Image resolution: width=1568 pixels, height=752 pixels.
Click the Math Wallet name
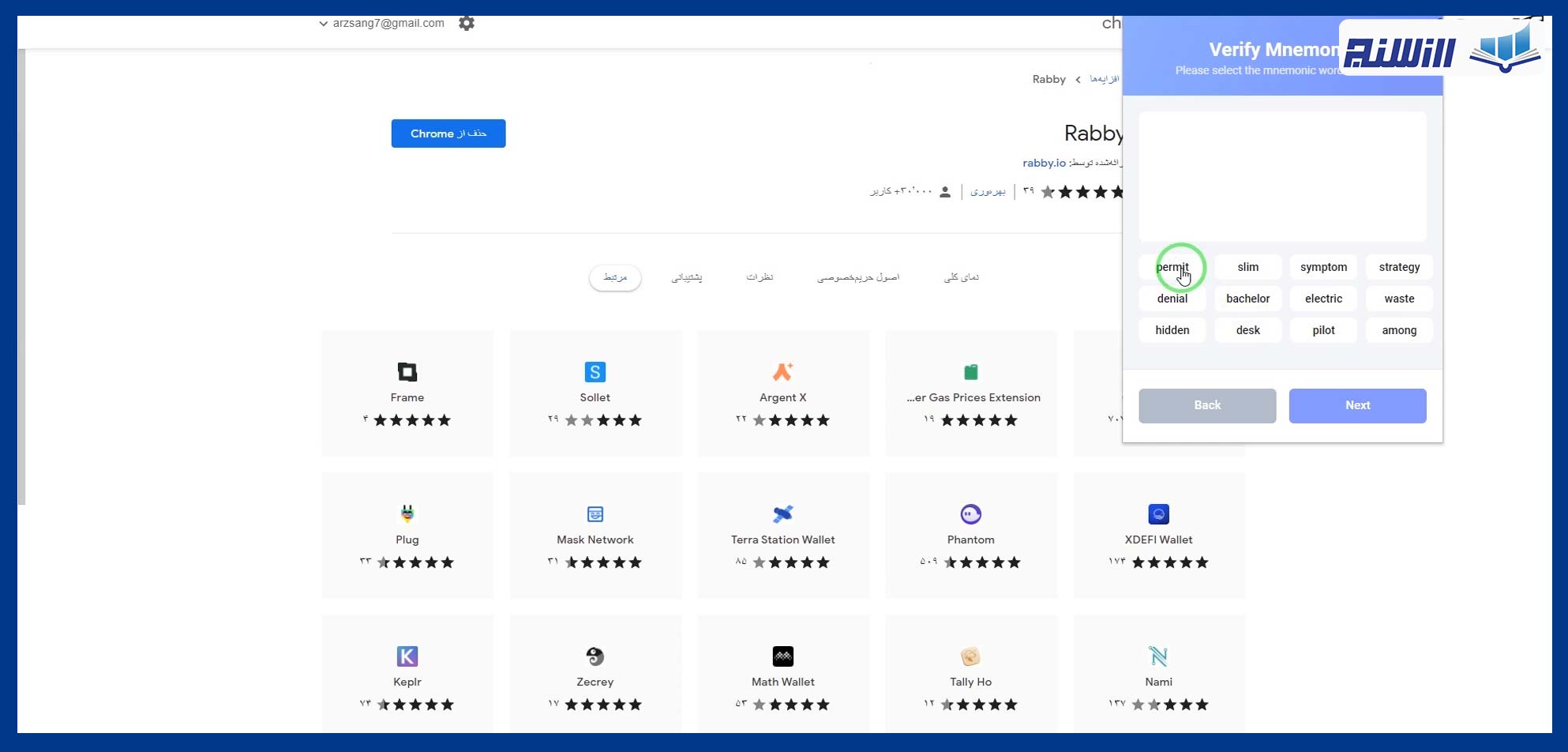coord(783,682)
